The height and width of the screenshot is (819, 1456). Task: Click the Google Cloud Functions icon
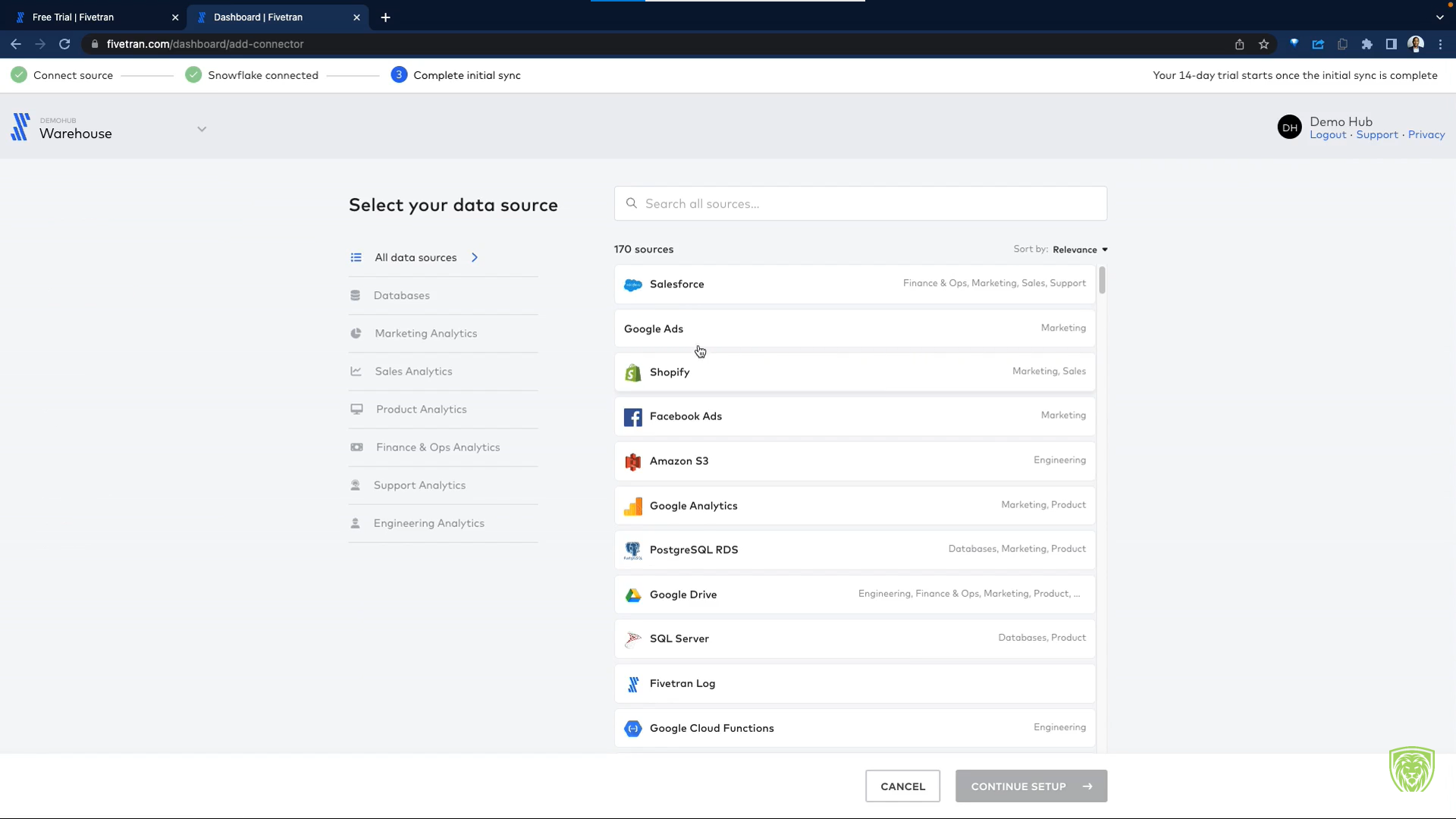point(632,729)
